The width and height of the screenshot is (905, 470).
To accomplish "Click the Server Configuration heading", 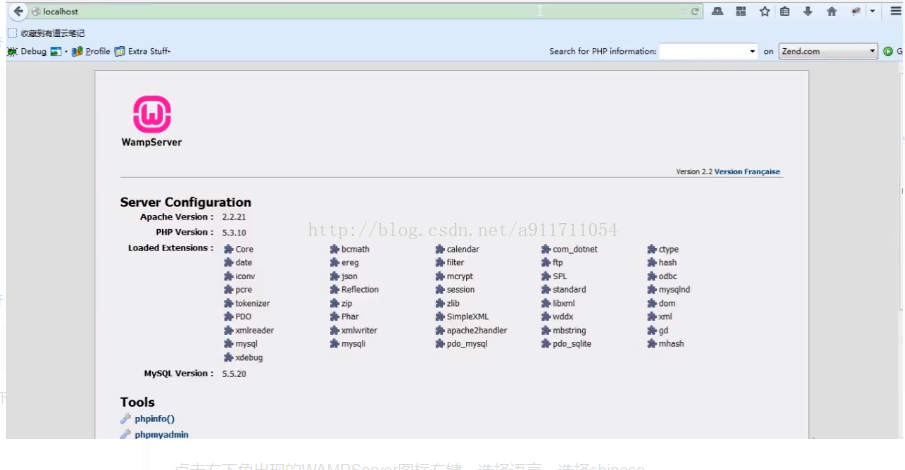I will pyautogui.click(x=185, y=202).
